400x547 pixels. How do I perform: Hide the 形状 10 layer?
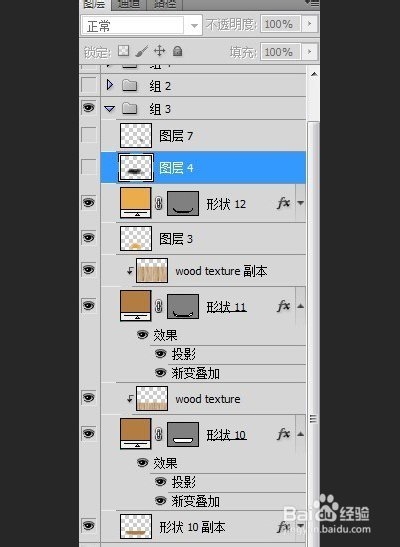pyautogui.click(x=89, y=434)
